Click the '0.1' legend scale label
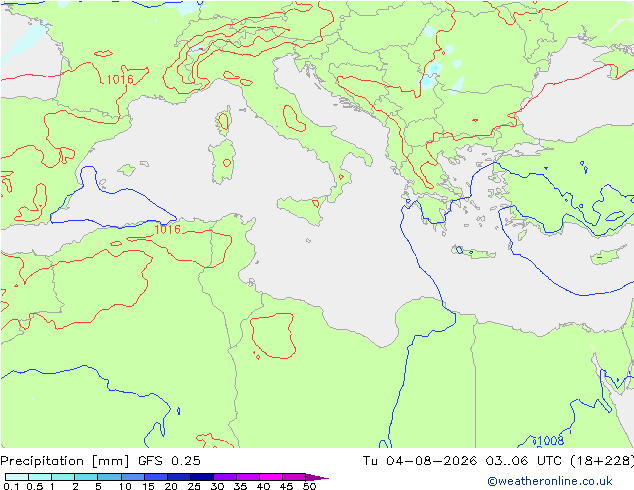 pos(11,486)
